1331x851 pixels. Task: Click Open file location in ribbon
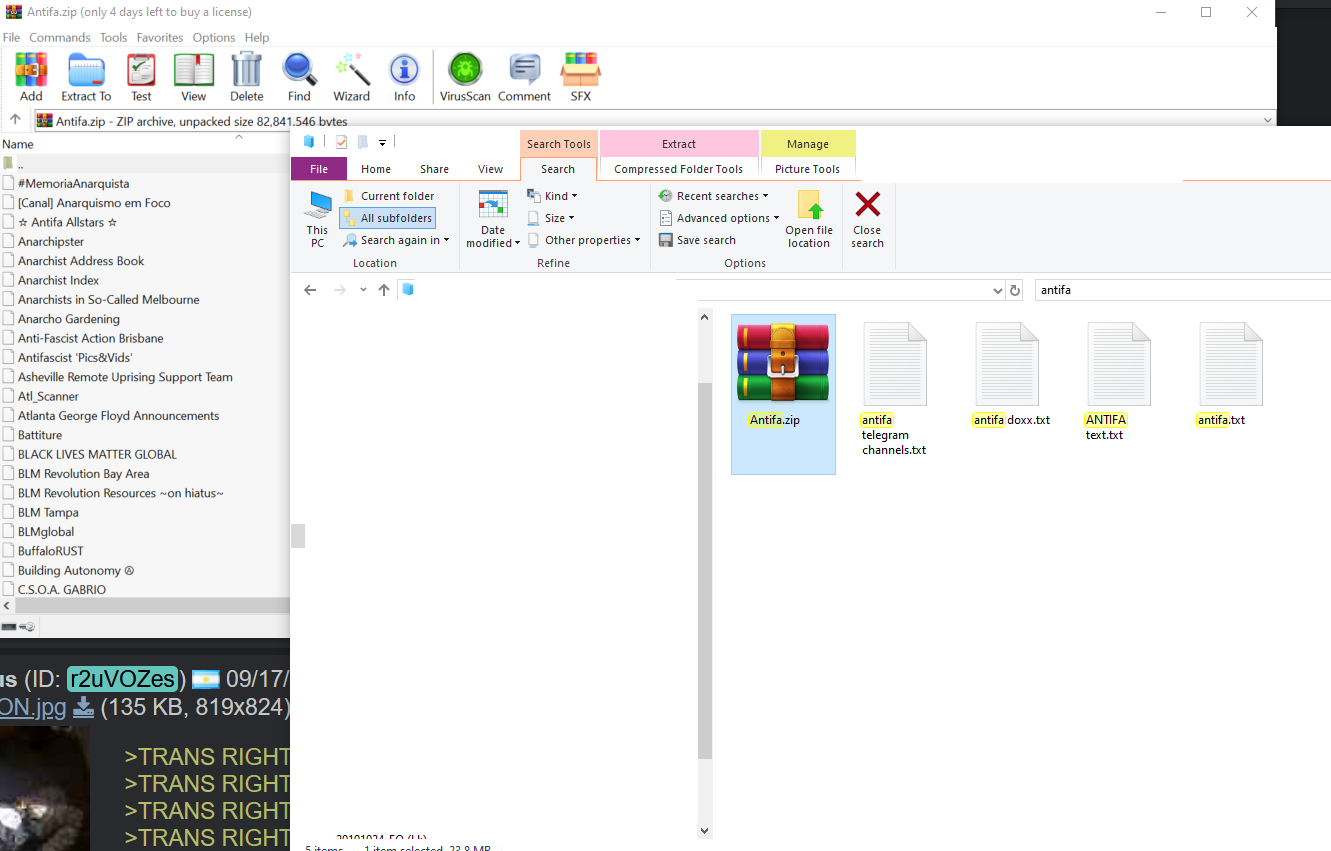pyautogui.click(x=809, y=219)
